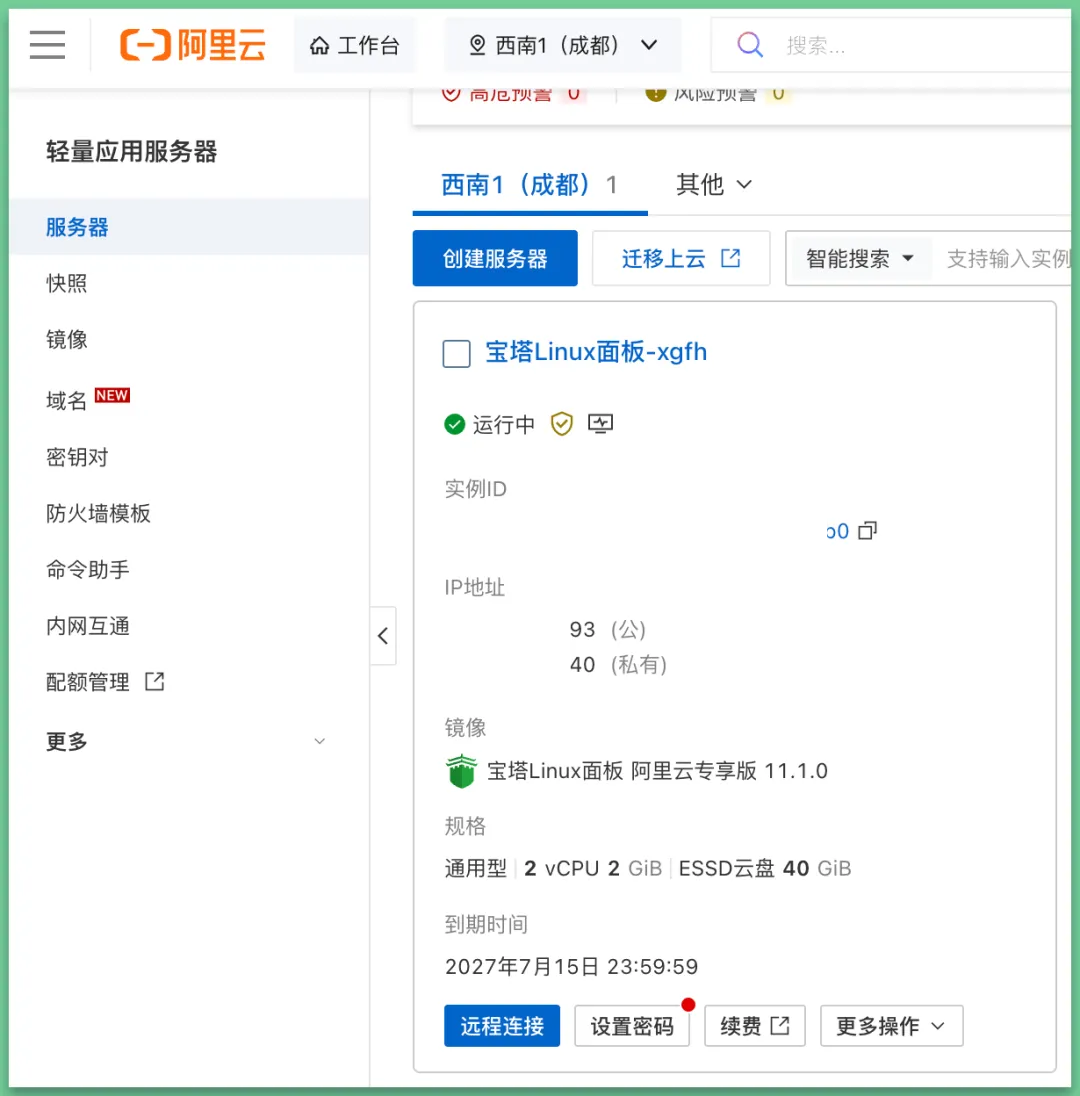Screen dimensions: 1080x1096
Task: Click the magnifier search icon
Action: pyautogui.click(x=749, y=45)
